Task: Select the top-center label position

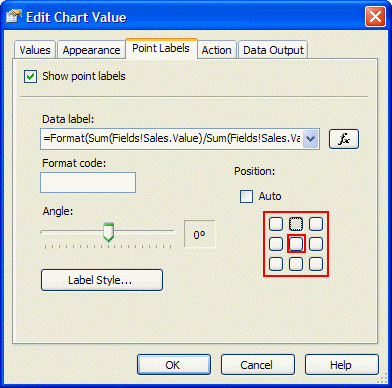Action: tap(296, 224)
